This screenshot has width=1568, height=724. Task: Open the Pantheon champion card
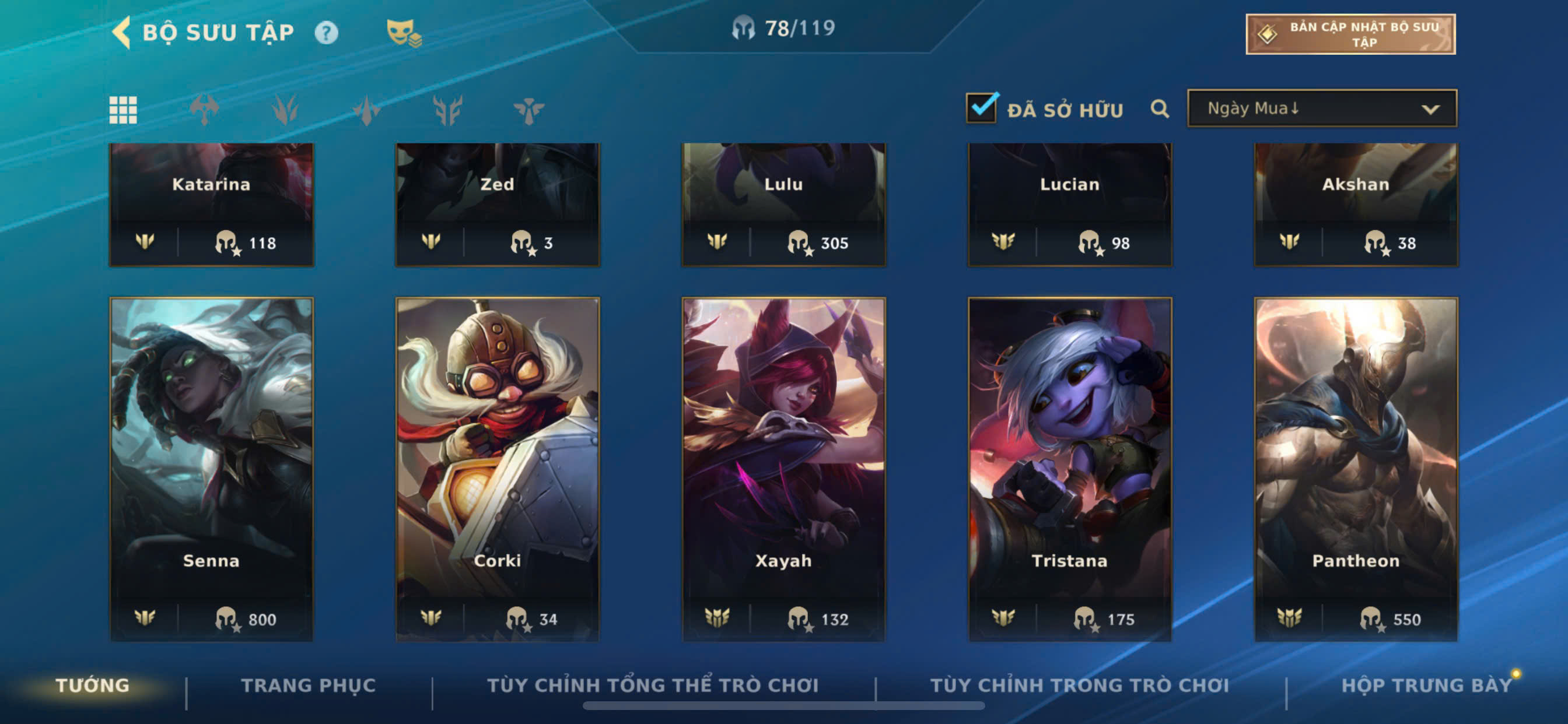tap(1356, 469)
